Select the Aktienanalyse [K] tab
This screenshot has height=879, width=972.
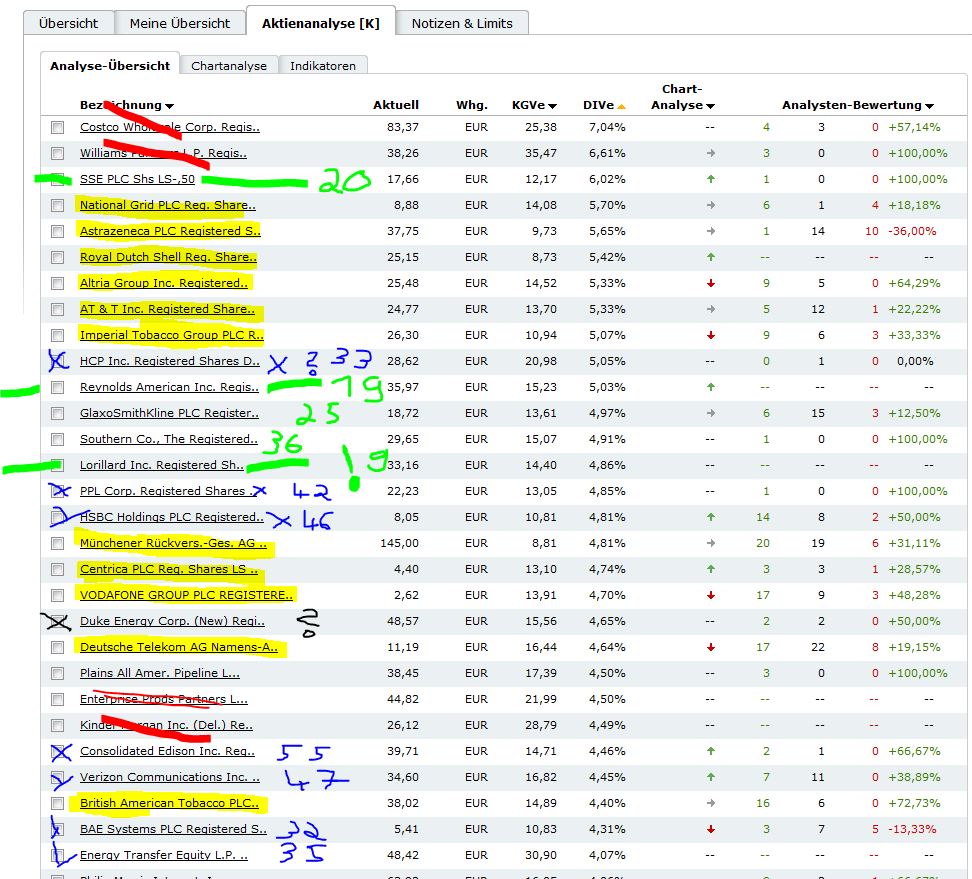coord(320,24)
